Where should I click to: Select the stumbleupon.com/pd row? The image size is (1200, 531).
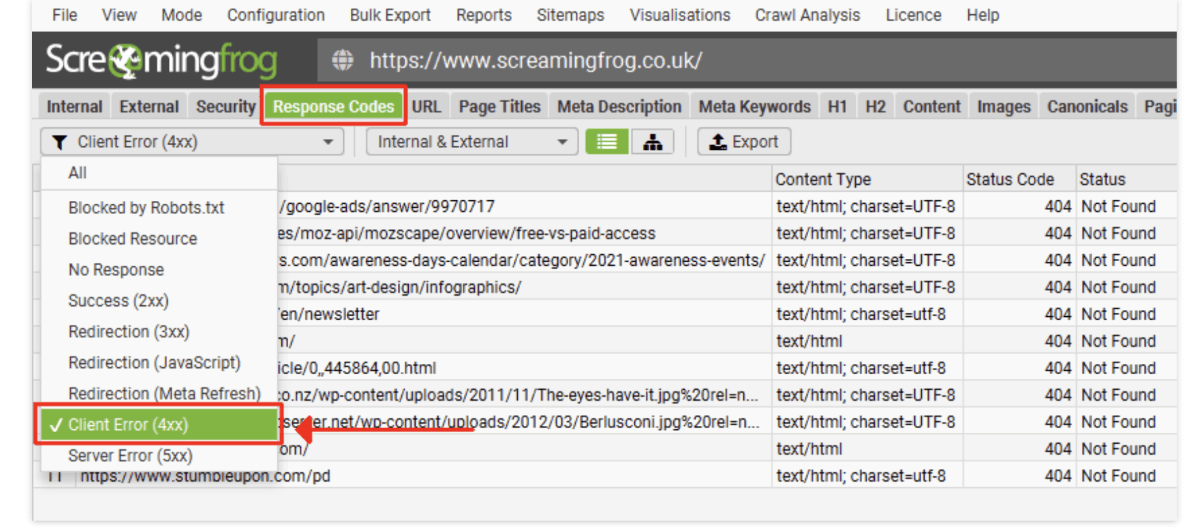coord(500,476)
